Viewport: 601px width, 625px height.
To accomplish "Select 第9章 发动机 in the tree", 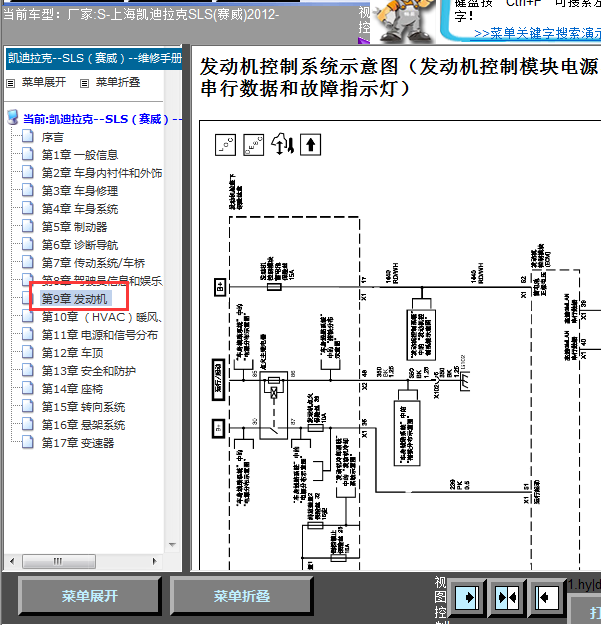I will pos(75,299).
